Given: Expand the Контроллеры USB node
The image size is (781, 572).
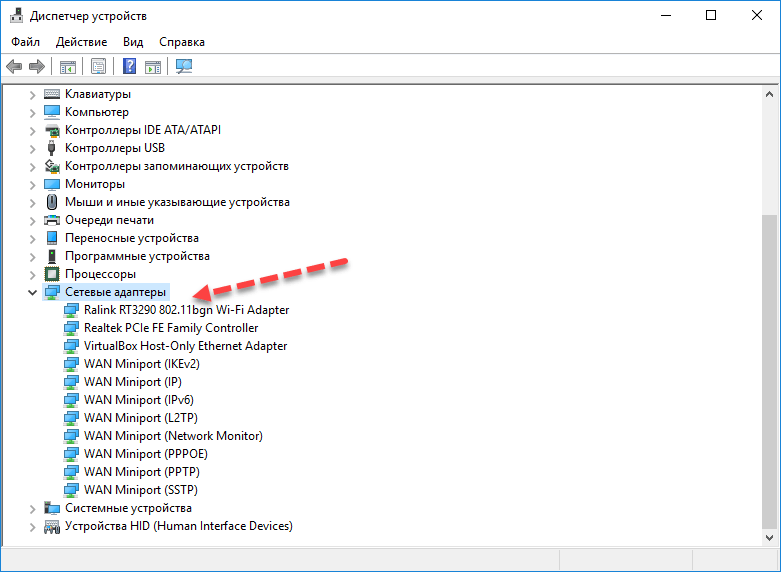Looking at the screenshot, I should pos(32,148).
